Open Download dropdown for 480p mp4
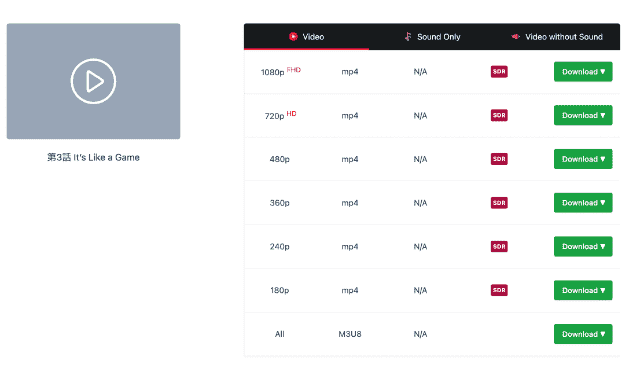 [x=583, y=159]
